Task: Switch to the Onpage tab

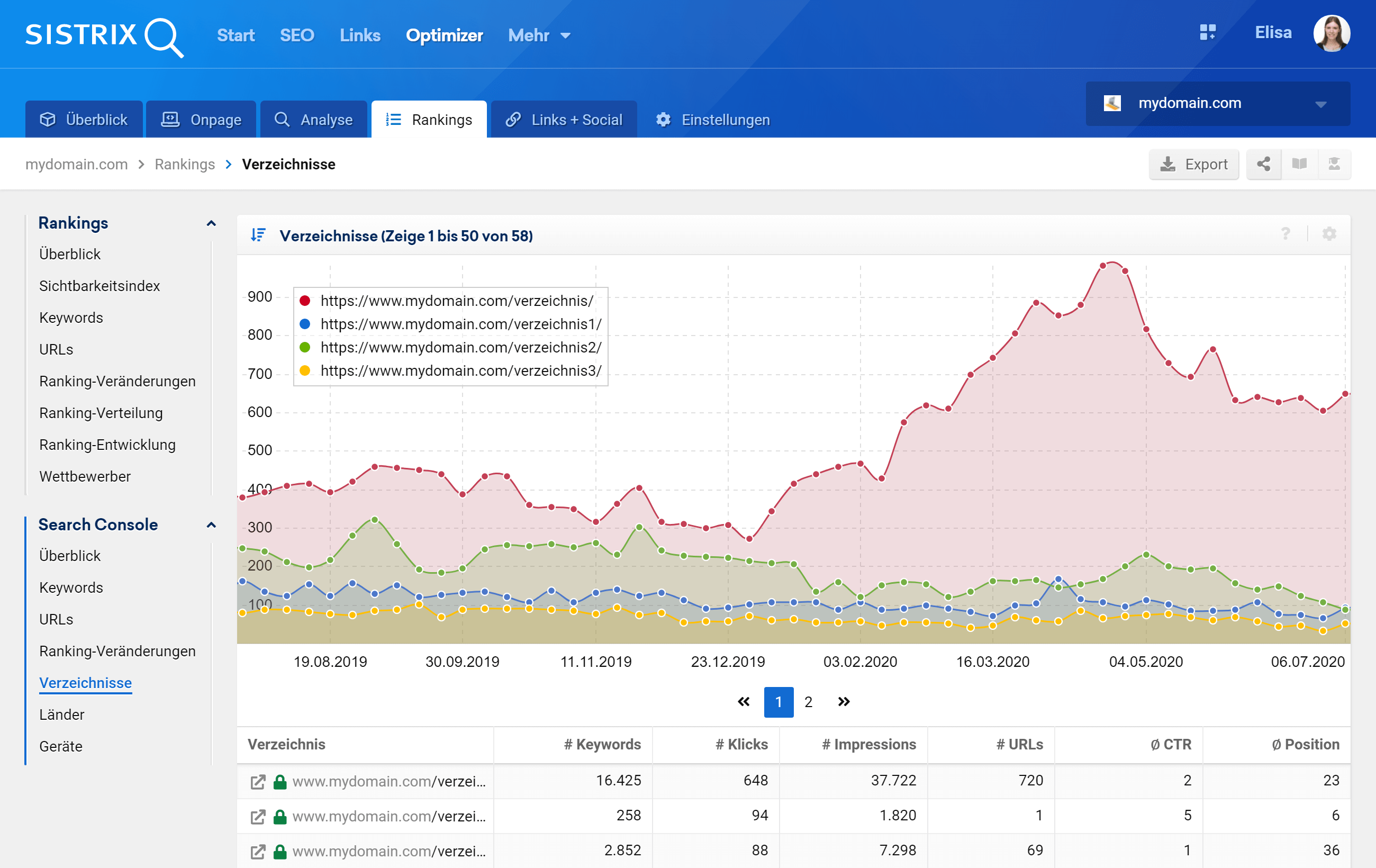Action: coord(201,120)
